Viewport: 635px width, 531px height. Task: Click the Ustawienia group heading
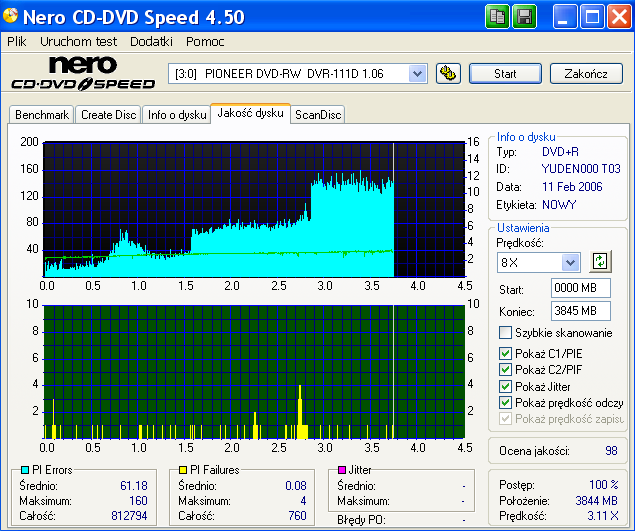click(523, 228)
